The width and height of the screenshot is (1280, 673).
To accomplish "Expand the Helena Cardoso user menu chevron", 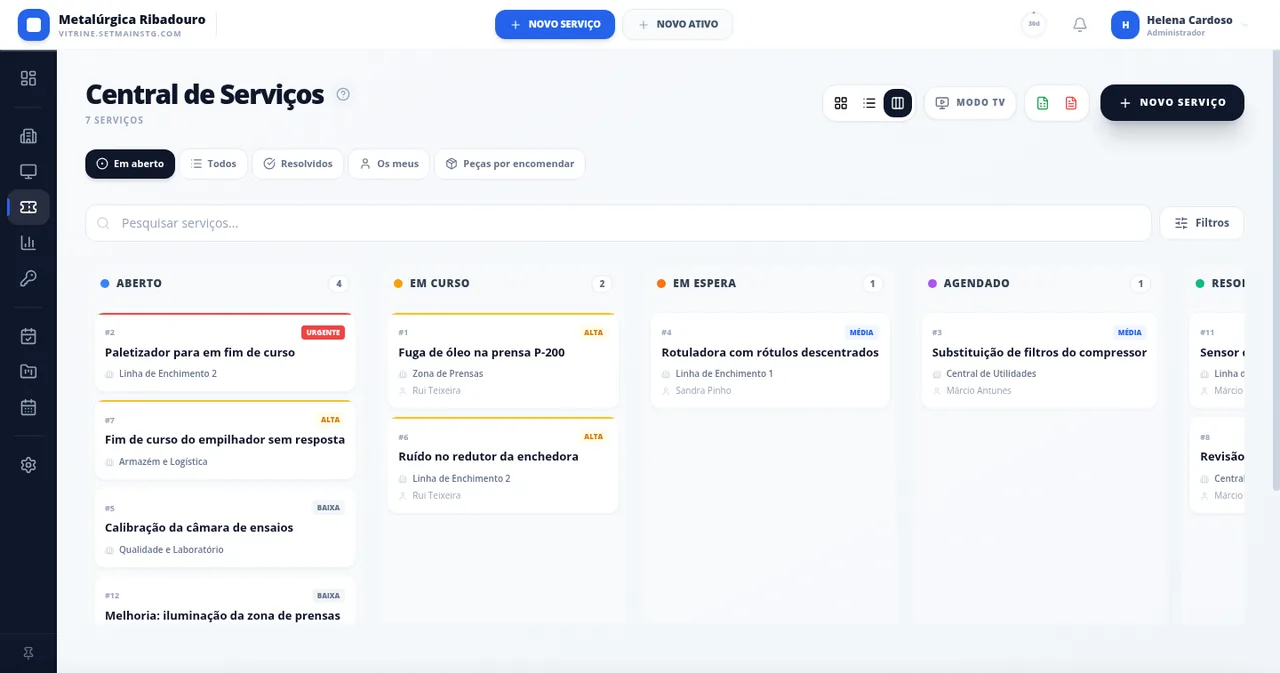I will pos(1245,25).
